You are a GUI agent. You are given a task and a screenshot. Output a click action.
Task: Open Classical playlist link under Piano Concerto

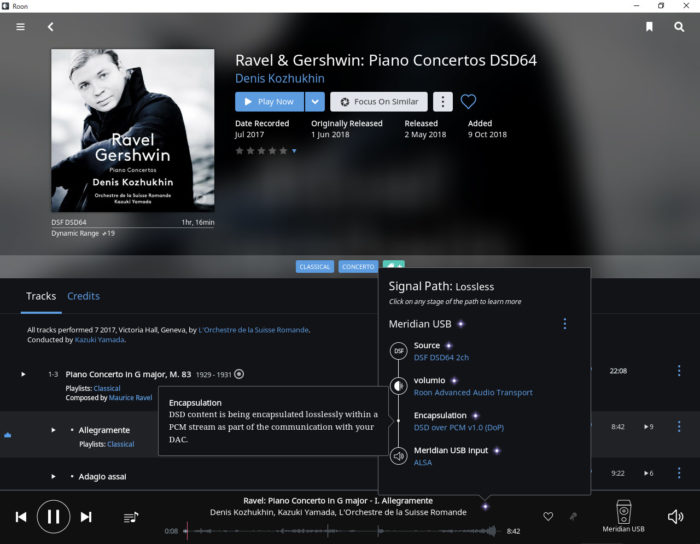107,388
